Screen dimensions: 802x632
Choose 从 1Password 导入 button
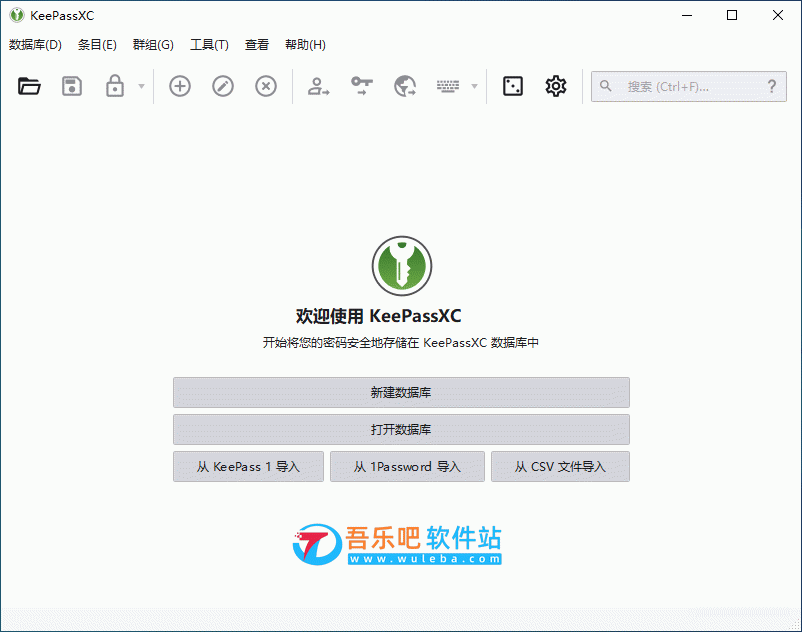point(407,466)
